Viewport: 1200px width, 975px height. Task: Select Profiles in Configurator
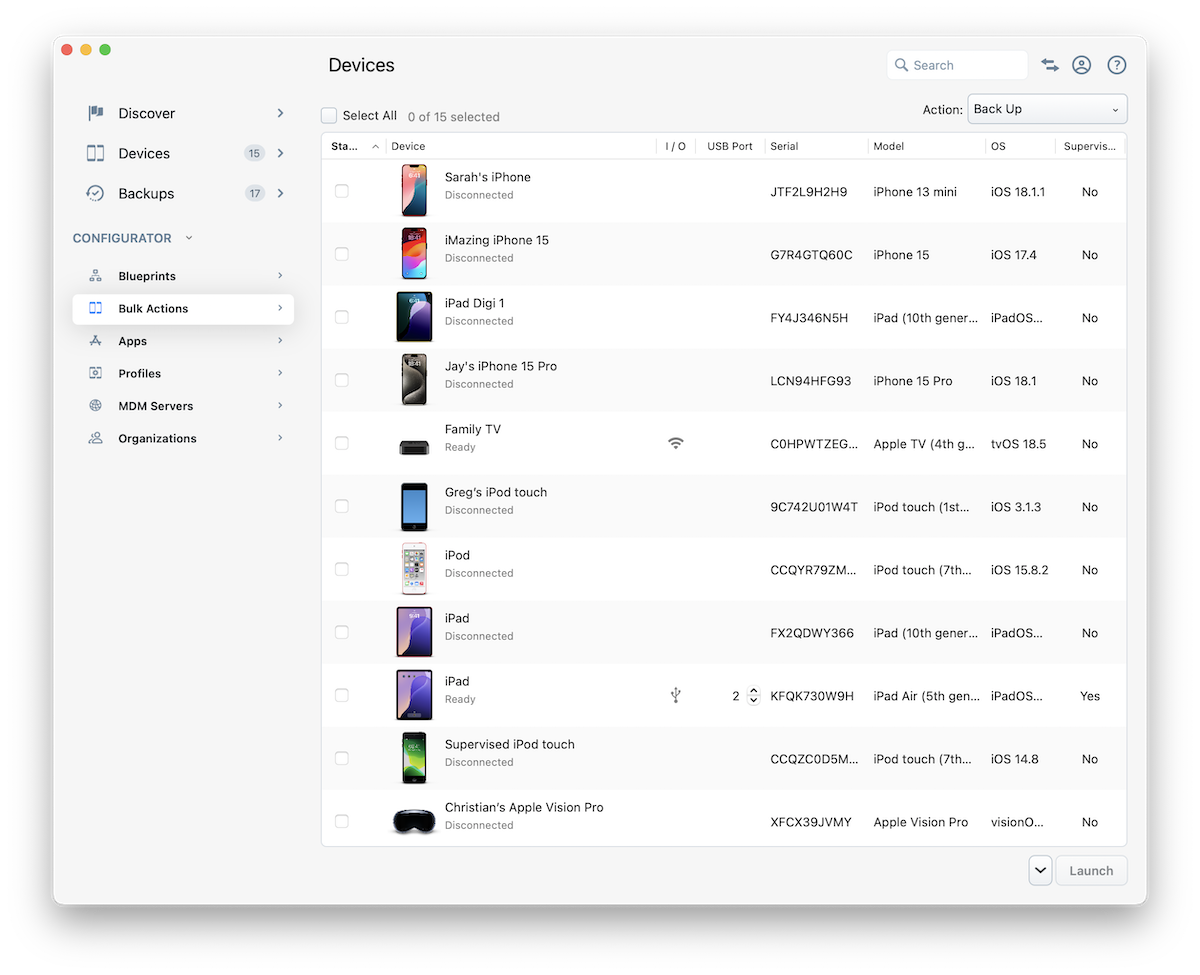coord(139,373)
